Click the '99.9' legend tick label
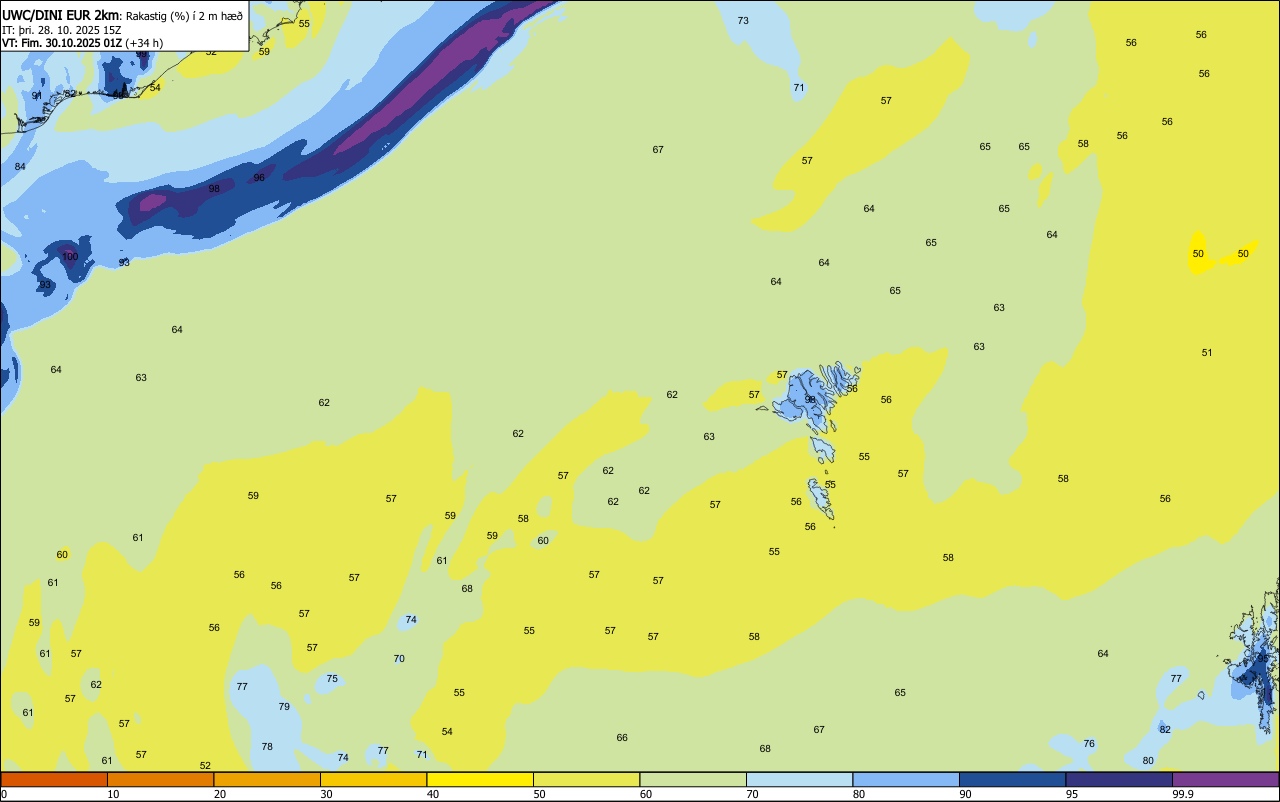This screenshot has width=1280, height=802. (x=1183, y=794)
